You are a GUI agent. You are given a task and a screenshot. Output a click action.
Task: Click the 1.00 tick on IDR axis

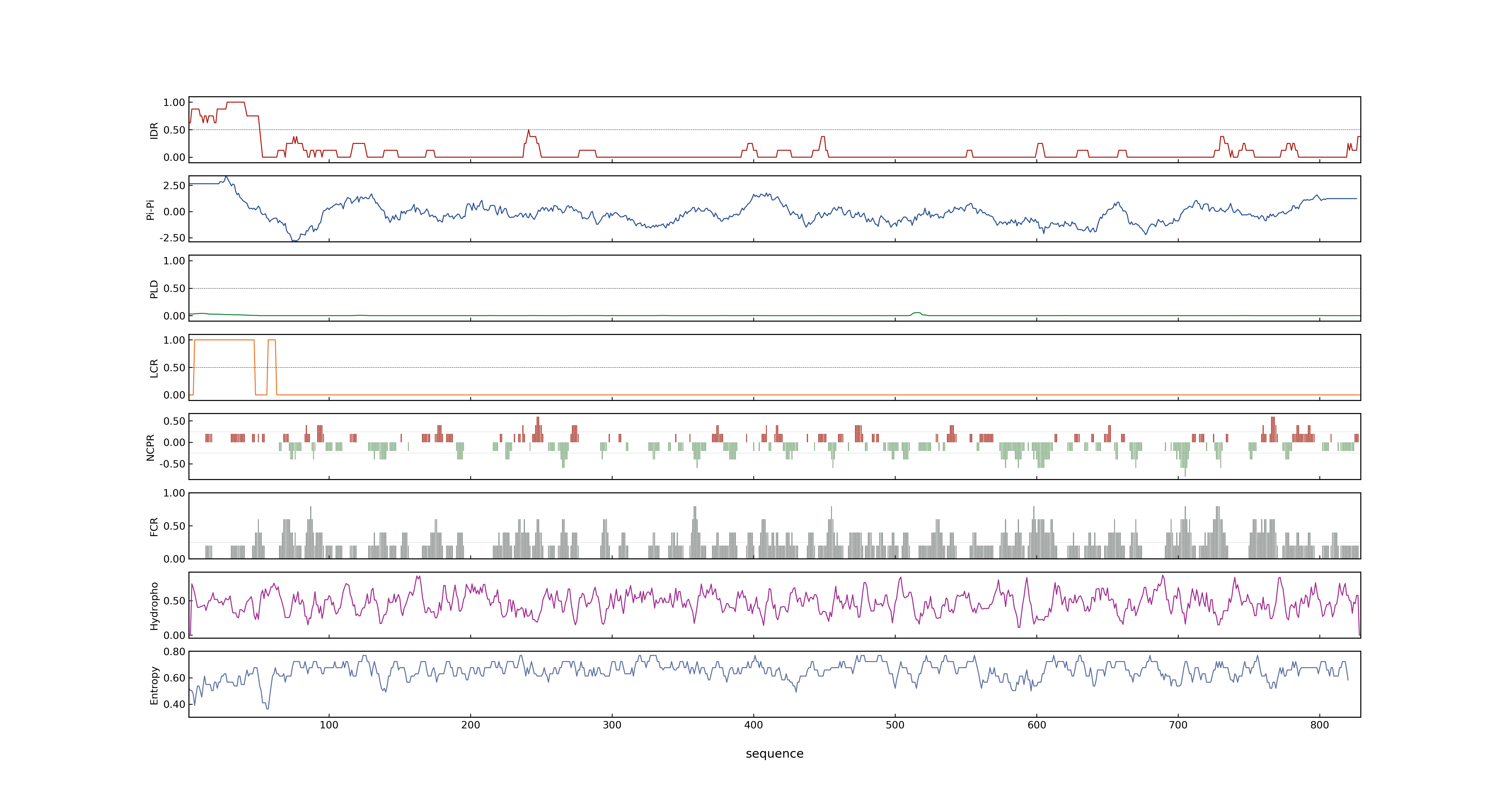174,102
